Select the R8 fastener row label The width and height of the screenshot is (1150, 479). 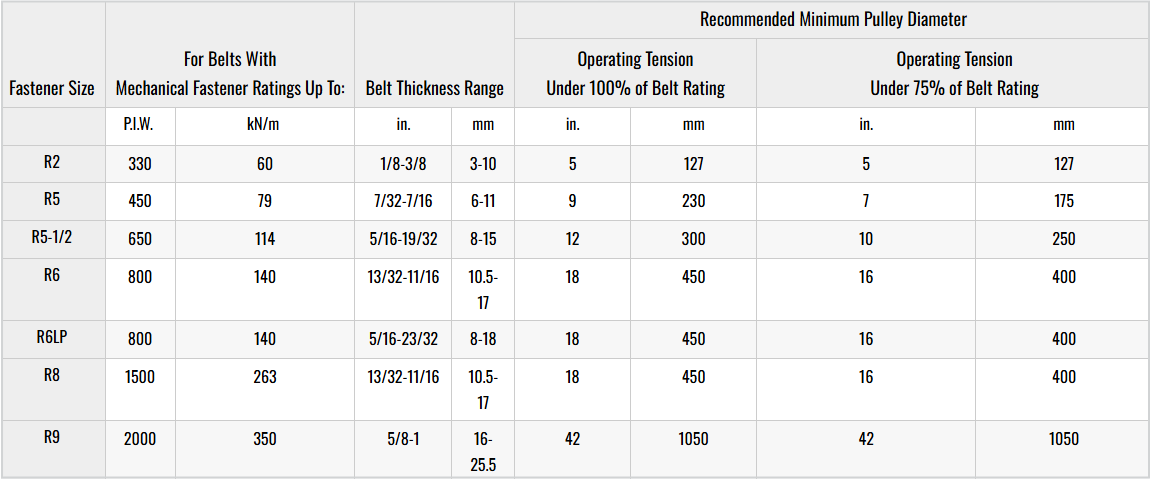(52, 377)
